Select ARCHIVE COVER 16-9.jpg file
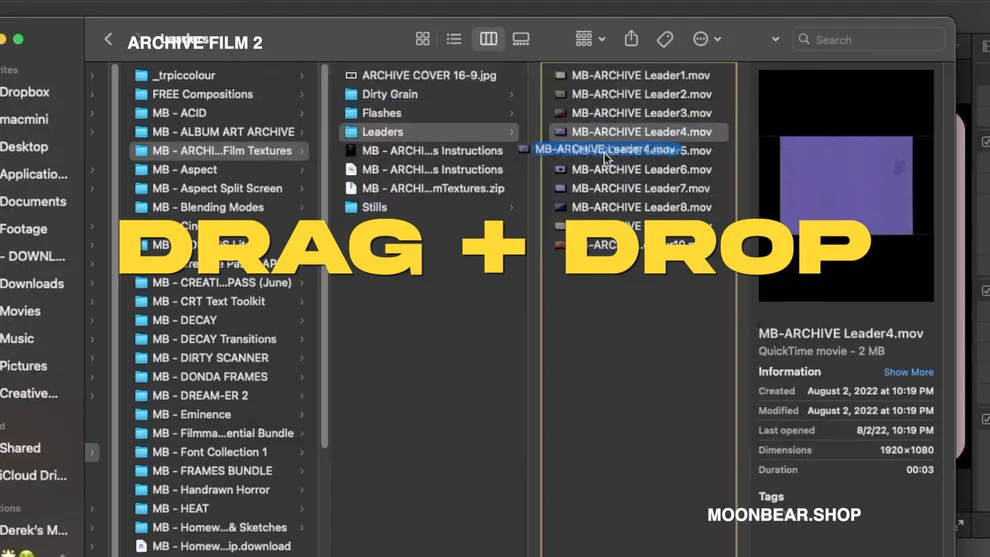The image size is (990, 557). 428,75
